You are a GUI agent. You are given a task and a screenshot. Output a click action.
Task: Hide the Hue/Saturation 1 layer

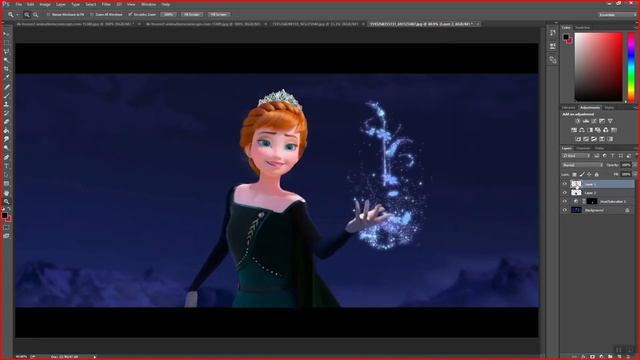tap(565, 202)
